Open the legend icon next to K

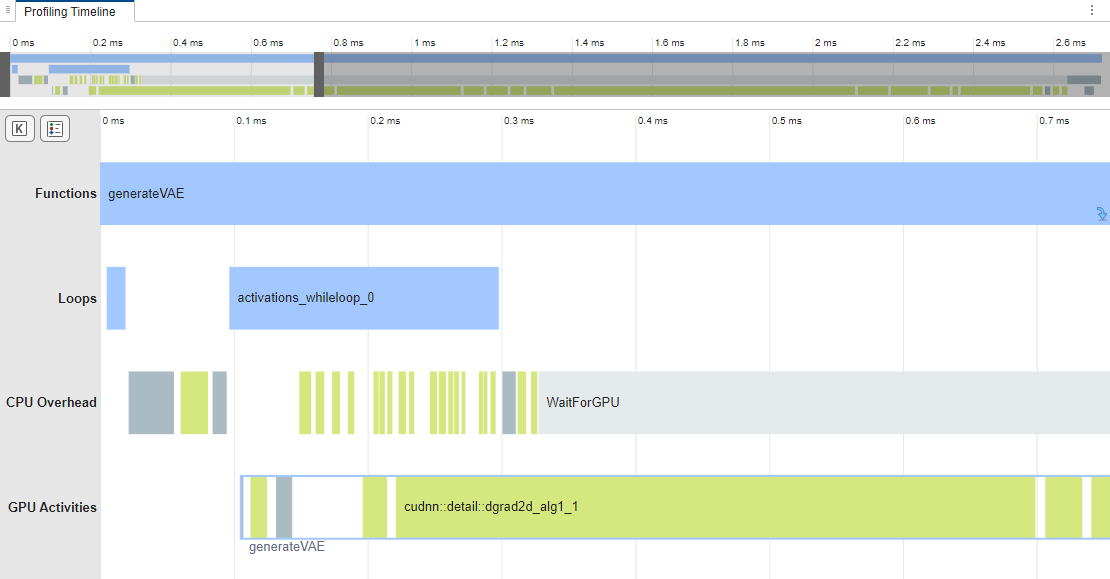coord(55,129)
